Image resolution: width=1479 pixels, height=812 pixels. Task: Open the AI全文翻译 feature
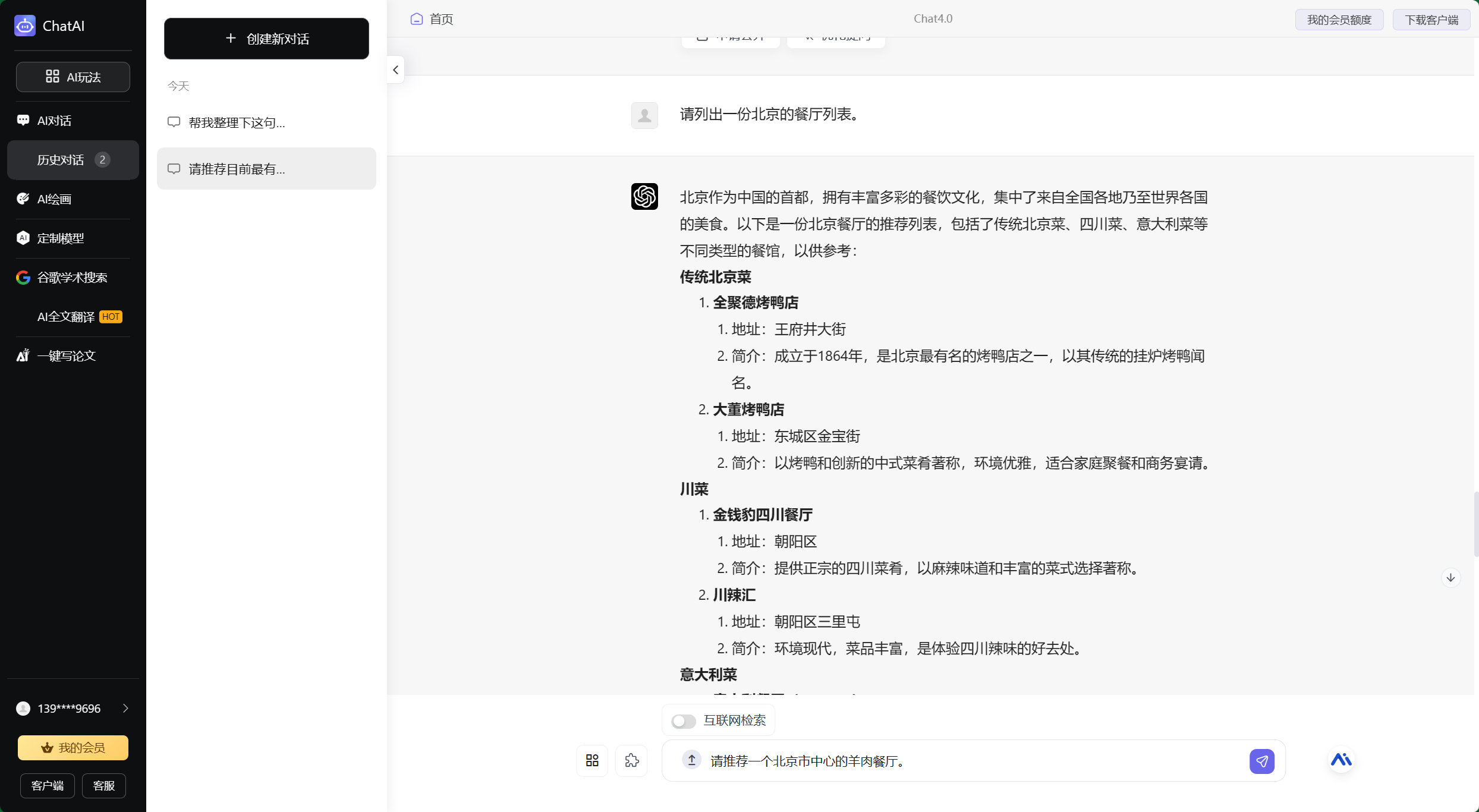coord(65,316)
